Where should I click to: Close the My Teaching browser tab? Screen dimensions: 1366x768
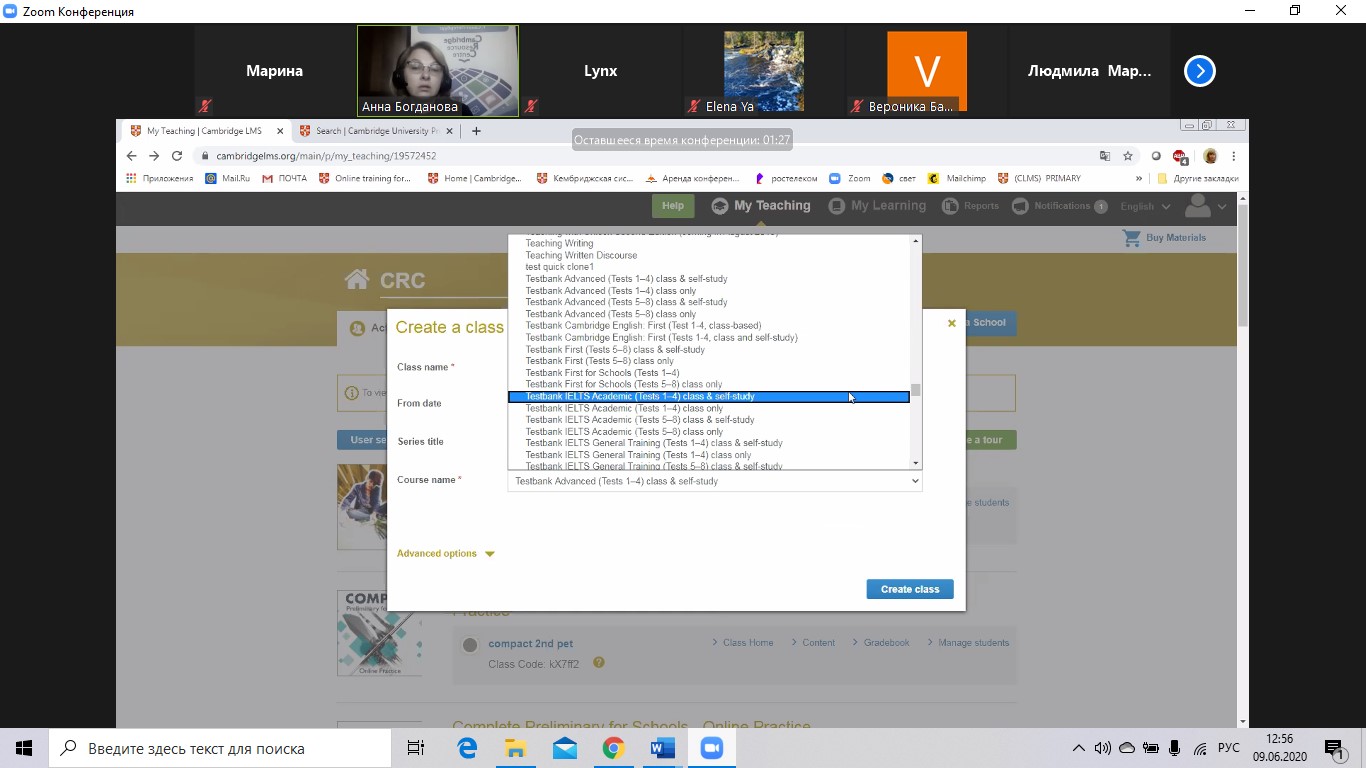[x=279, y=131]
